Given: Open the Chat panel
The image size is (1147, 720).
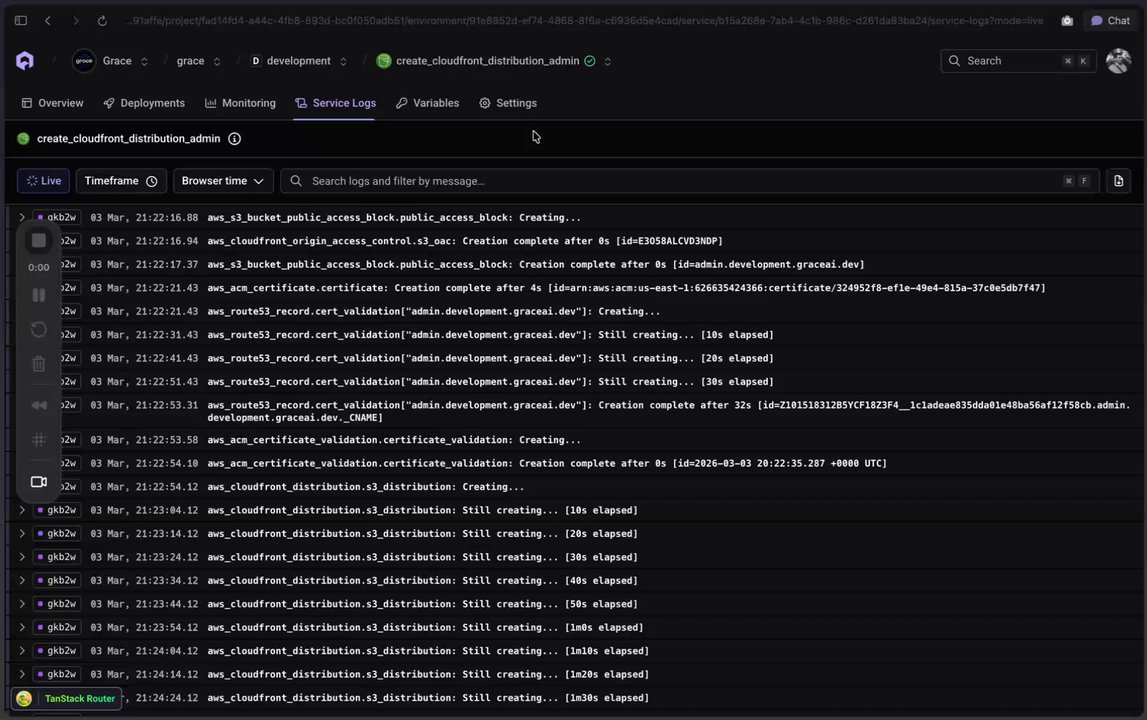Looking at the screenshot, I should tap(1110, 21).
